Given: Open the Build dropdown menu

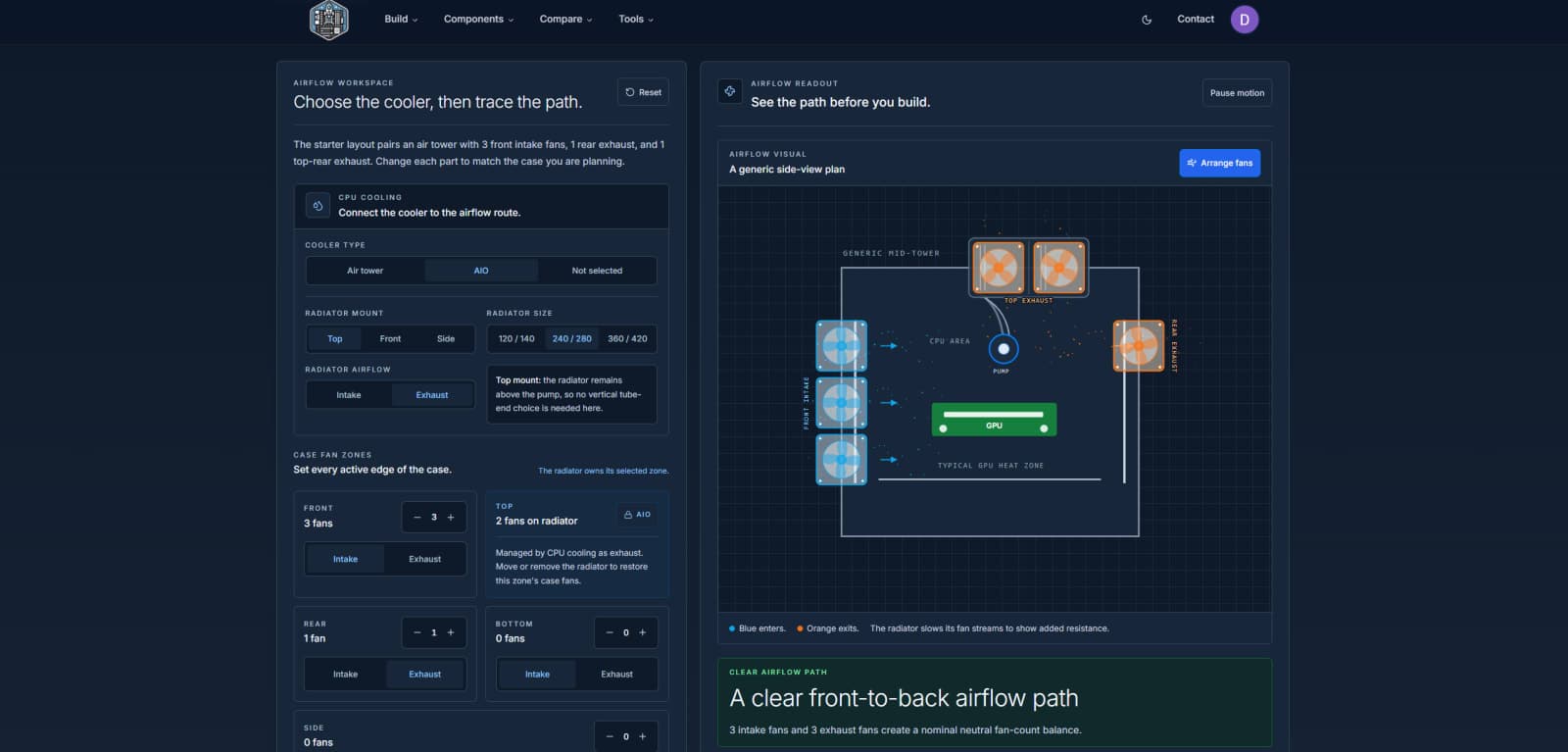Looking at the screenshot, I should coord(401,20).
